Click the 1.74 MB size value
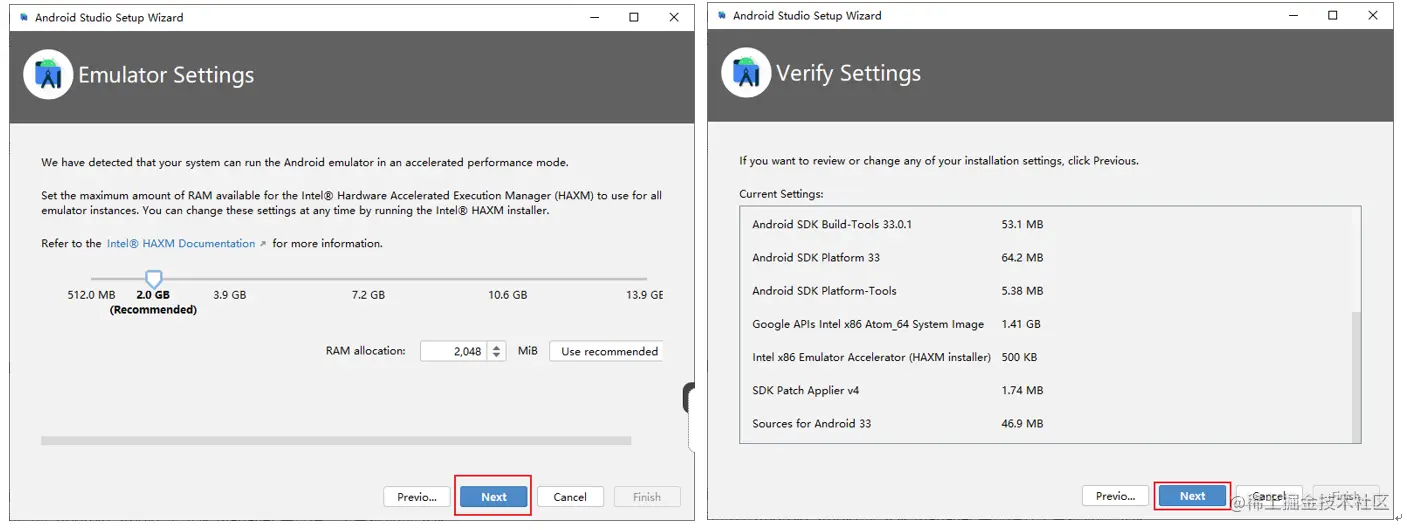This screenshot has width=1407, height=530. point(1022,390)
